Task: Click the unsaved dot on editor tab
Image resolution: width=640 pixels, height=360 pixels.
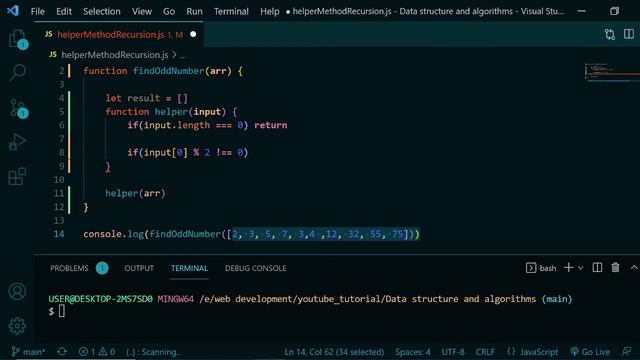Action: tap(193, 34)
